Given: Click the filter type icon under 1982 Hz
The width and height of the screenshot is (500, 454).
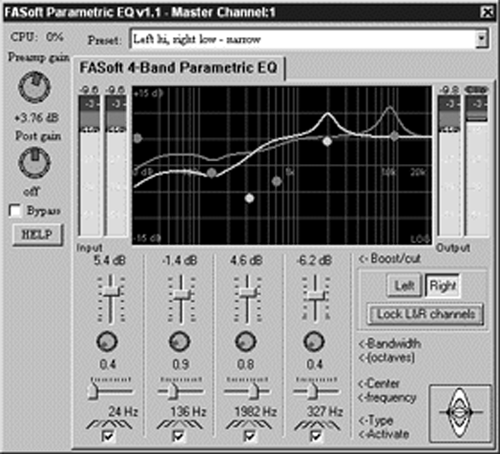Looking at the screenshot, I should [x=249, y=424].
